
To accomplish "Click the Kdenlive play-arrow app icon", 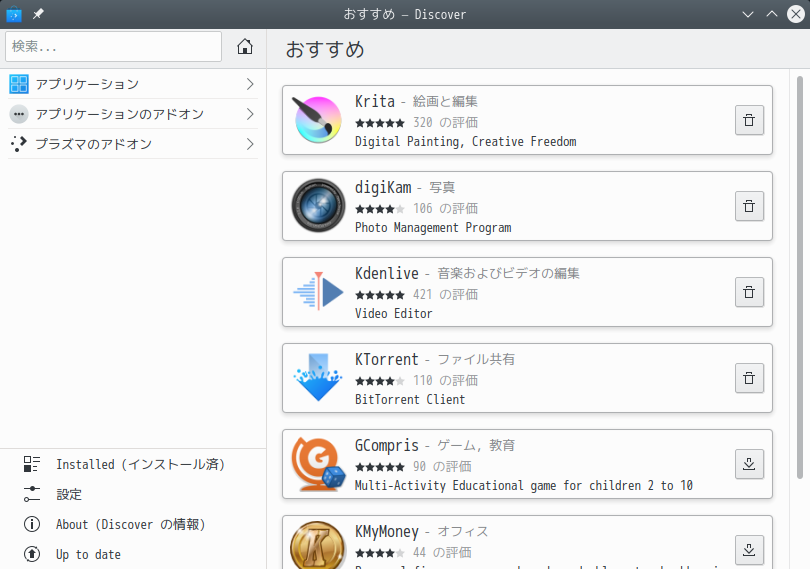I will pyautogui.click(x=318, y=291).
